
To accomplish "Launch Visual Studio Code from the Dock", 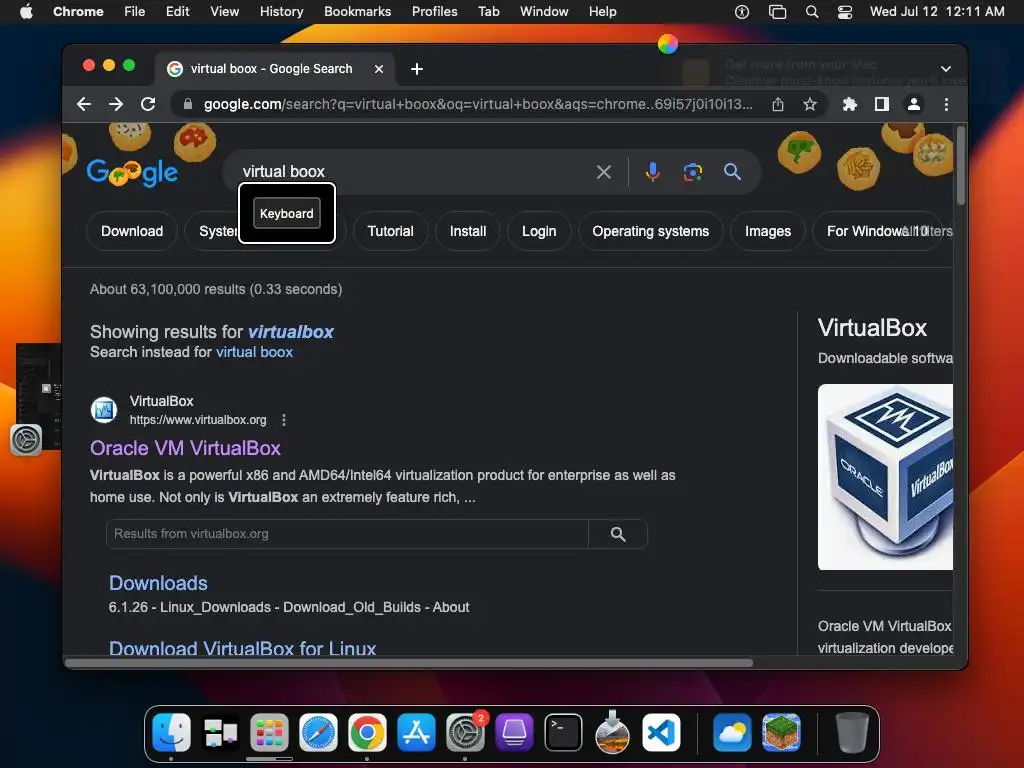I will click(661, 732).
